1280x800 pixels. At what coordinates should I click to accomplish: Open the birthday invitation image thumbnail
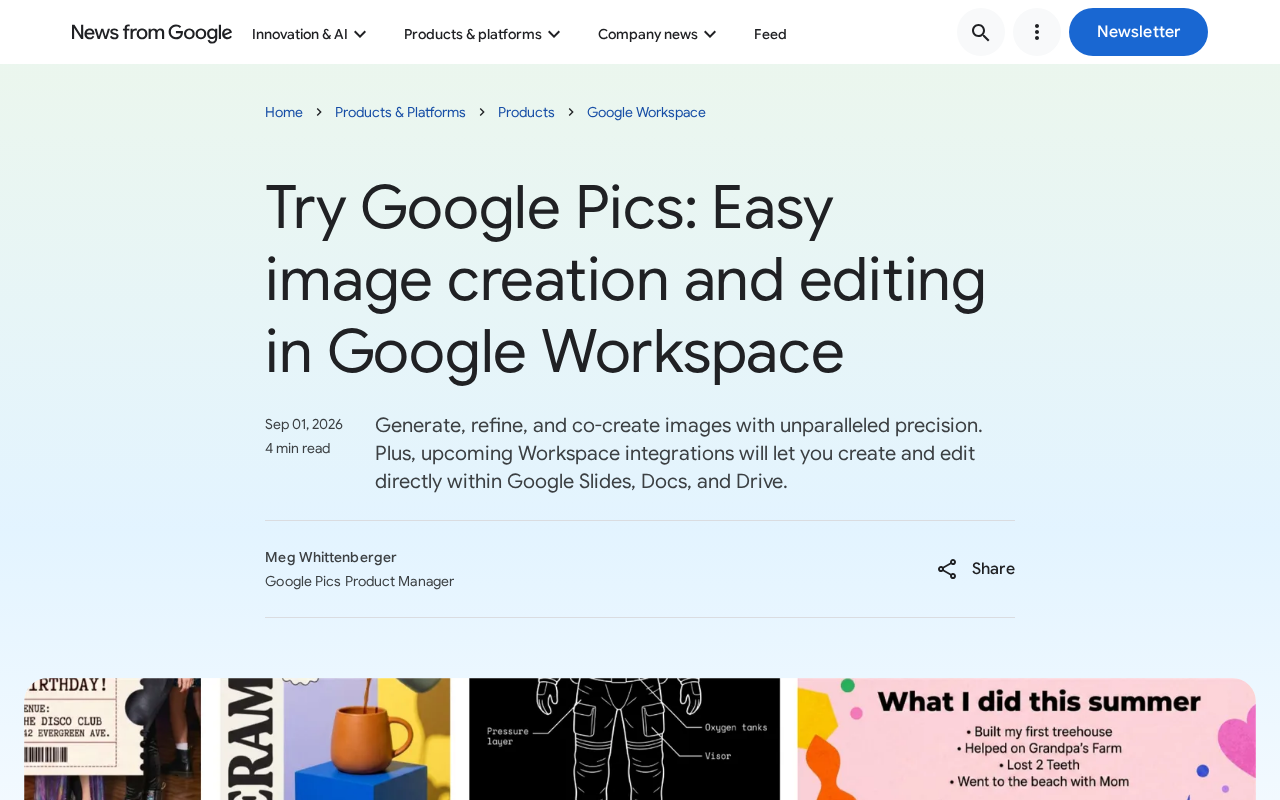tap(112, 739)
